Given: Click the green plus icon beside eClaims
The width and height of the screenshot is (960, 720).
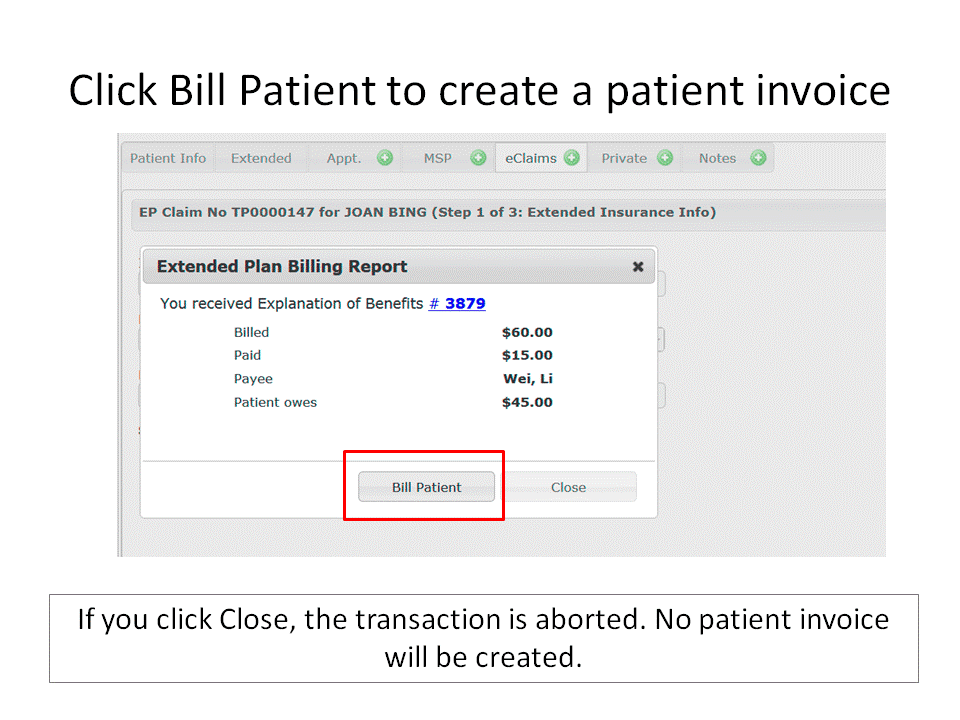Looking at the screenshot, I should (x=571, y=158).
